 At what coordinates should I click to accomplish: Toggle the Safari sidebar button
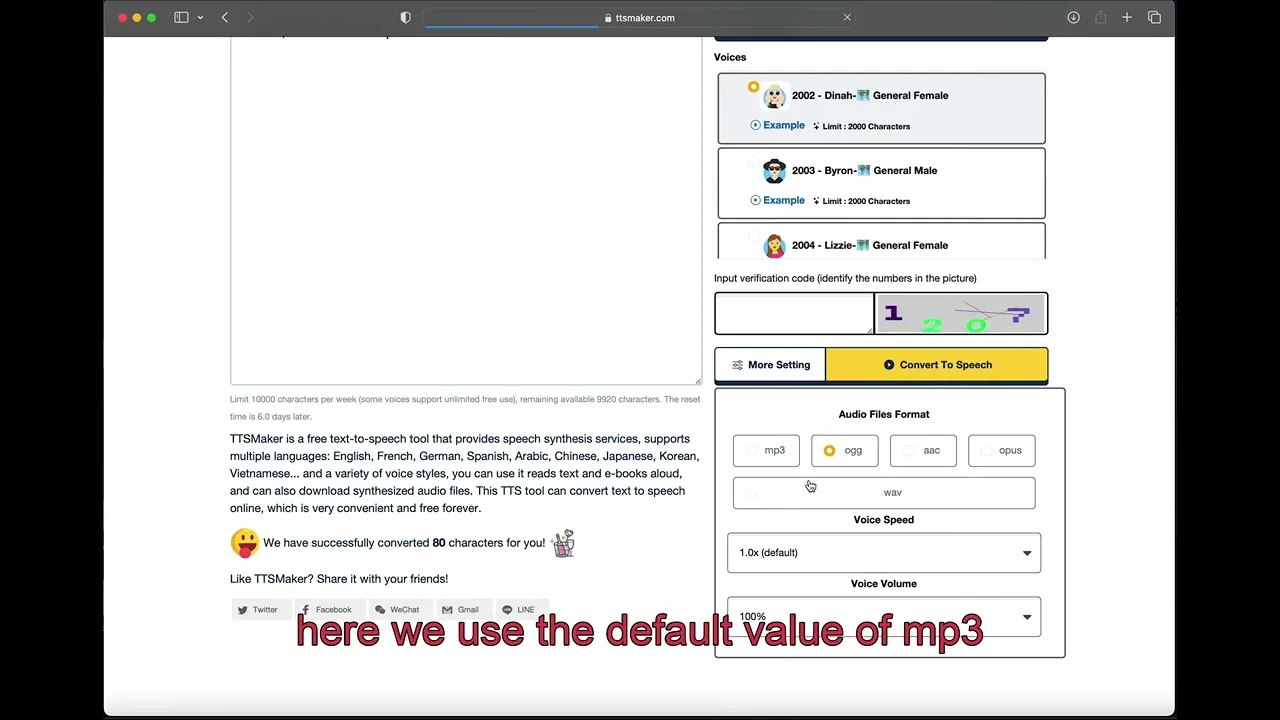(x=181, y=17)
